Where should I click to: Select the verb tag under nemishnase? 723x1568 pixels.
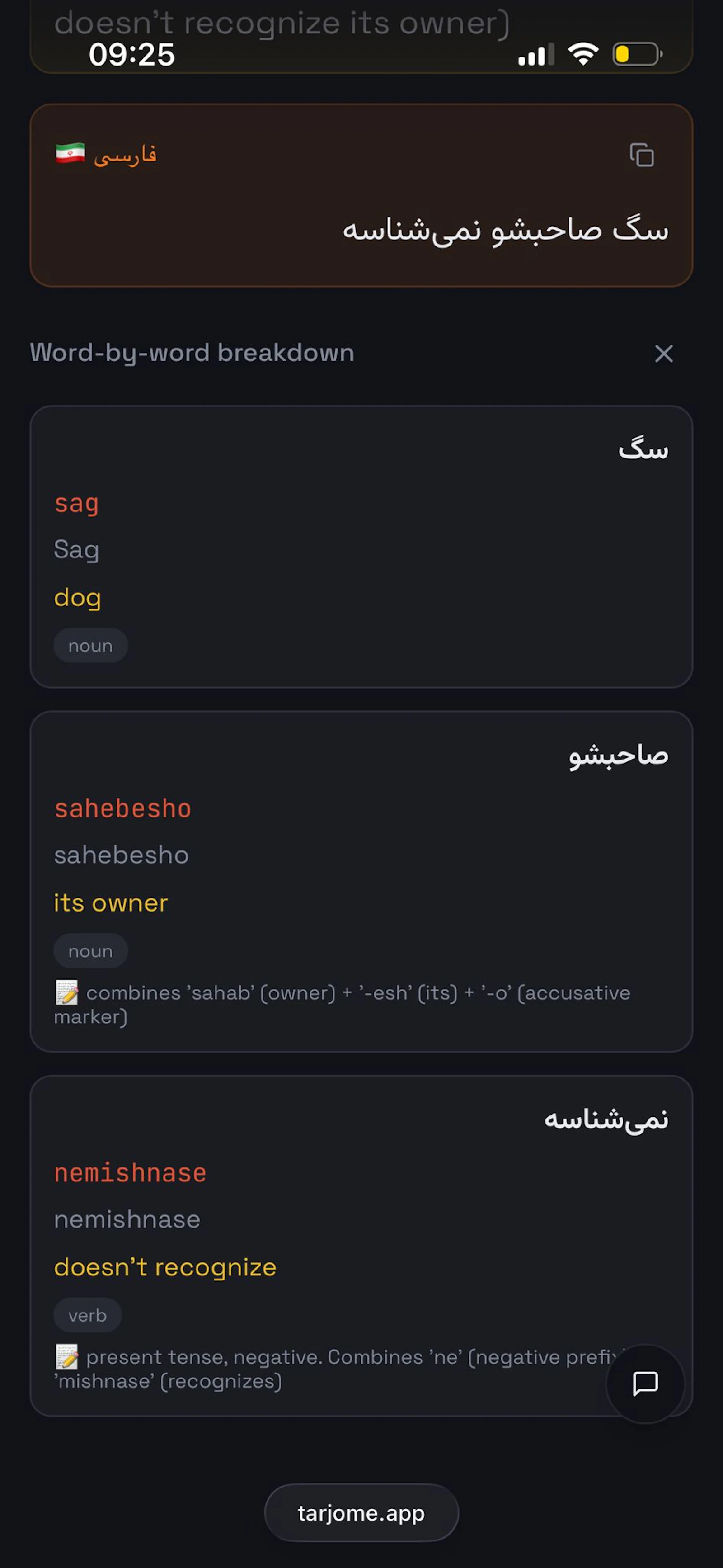point(87,1315)
